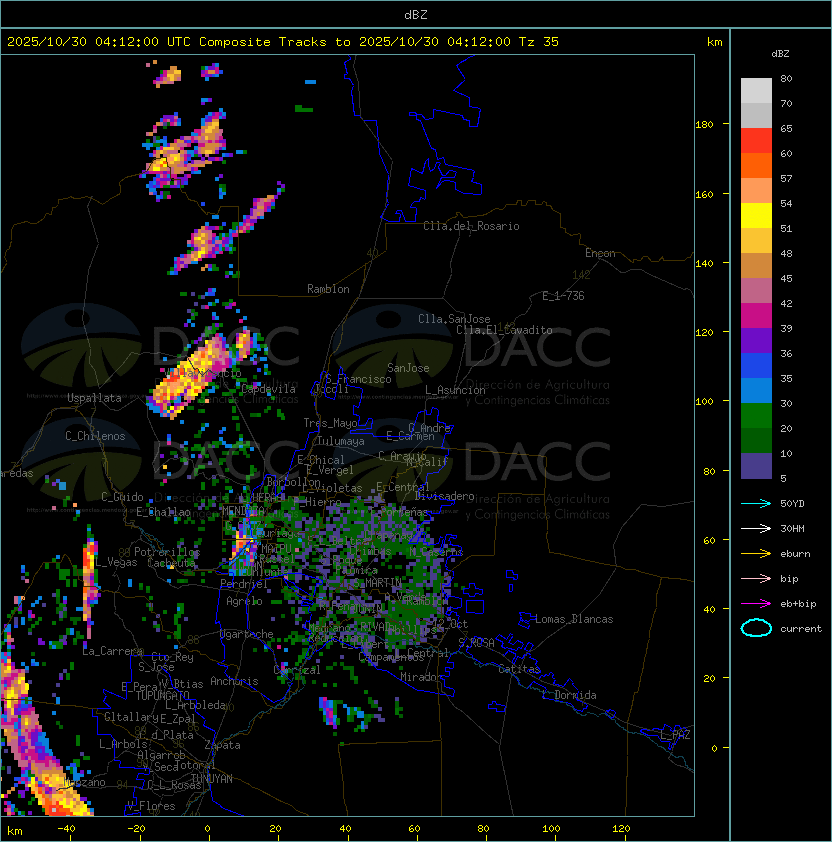The width and height of the screenshot is (832, 842).
Task: Click the eburn yellow arrow legend icon
Action: (756, 554)
